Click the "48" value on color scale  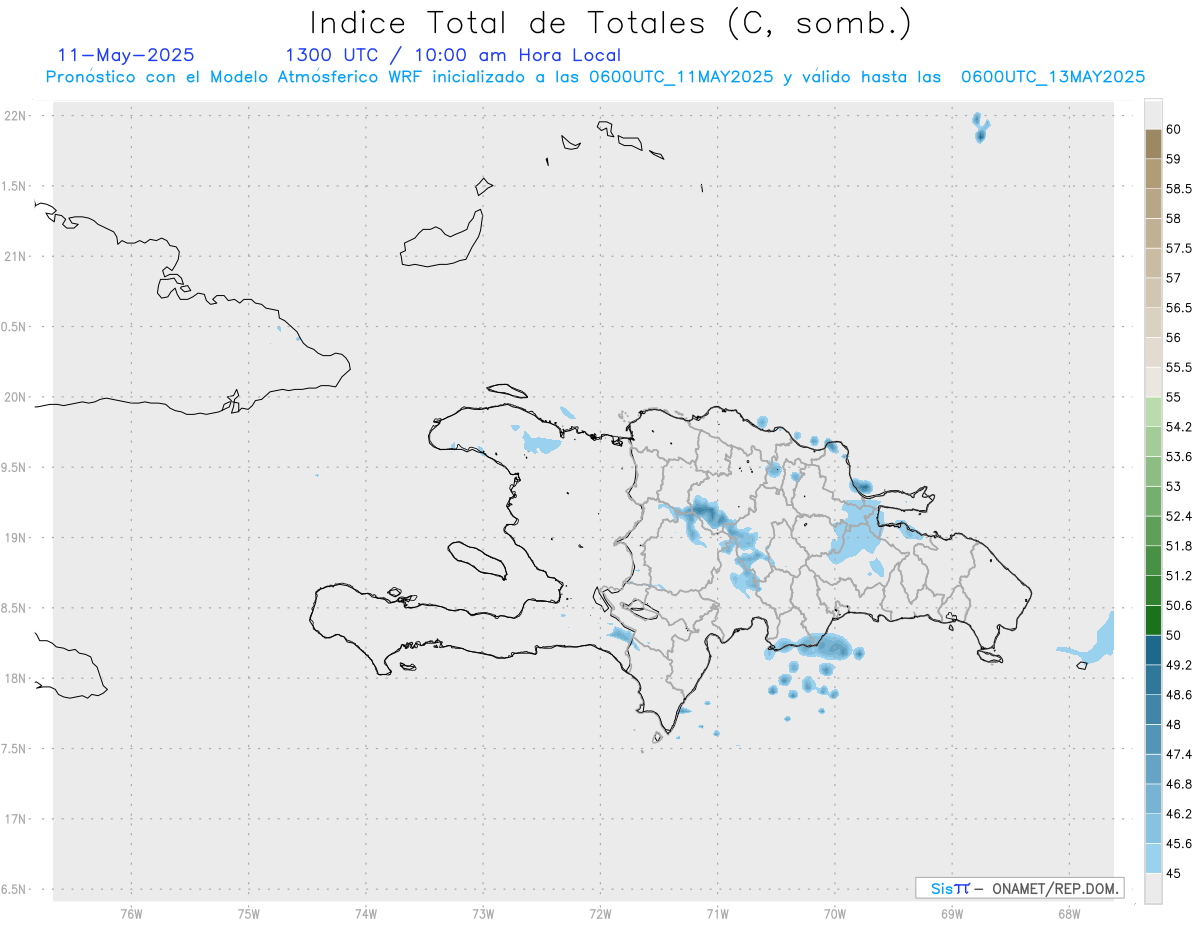(x=1173, y=724)
